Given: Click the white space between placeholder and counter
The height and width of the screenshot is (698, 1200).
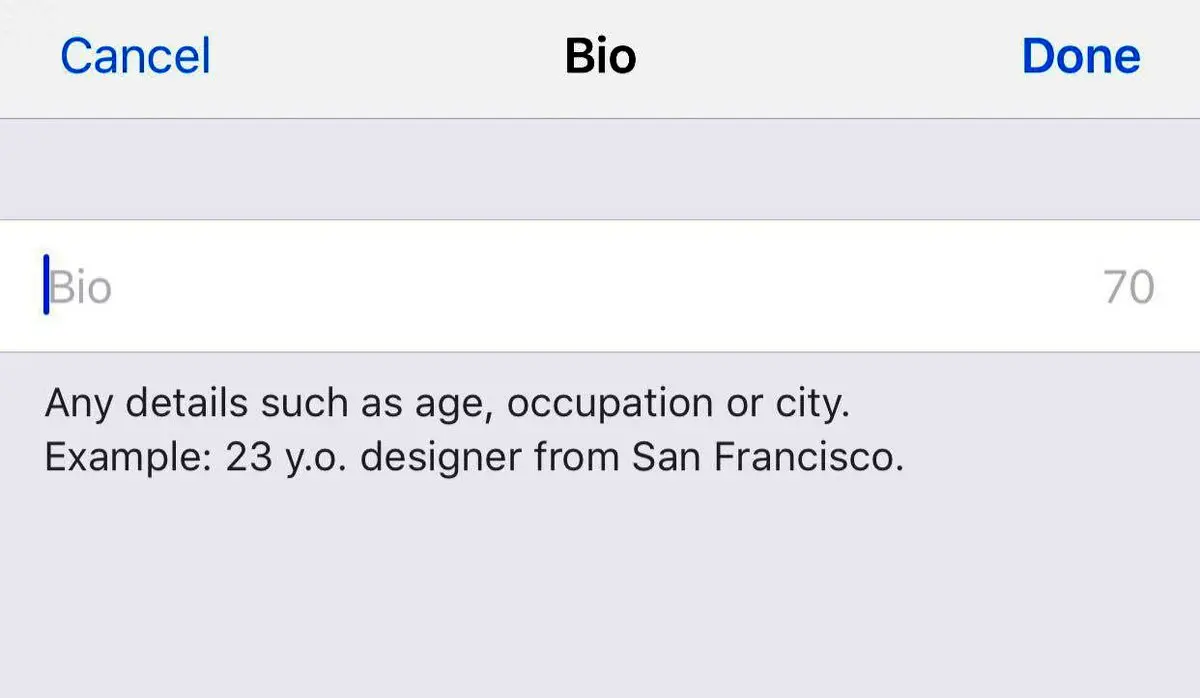Looking at the screenshot, I should 600,288.
